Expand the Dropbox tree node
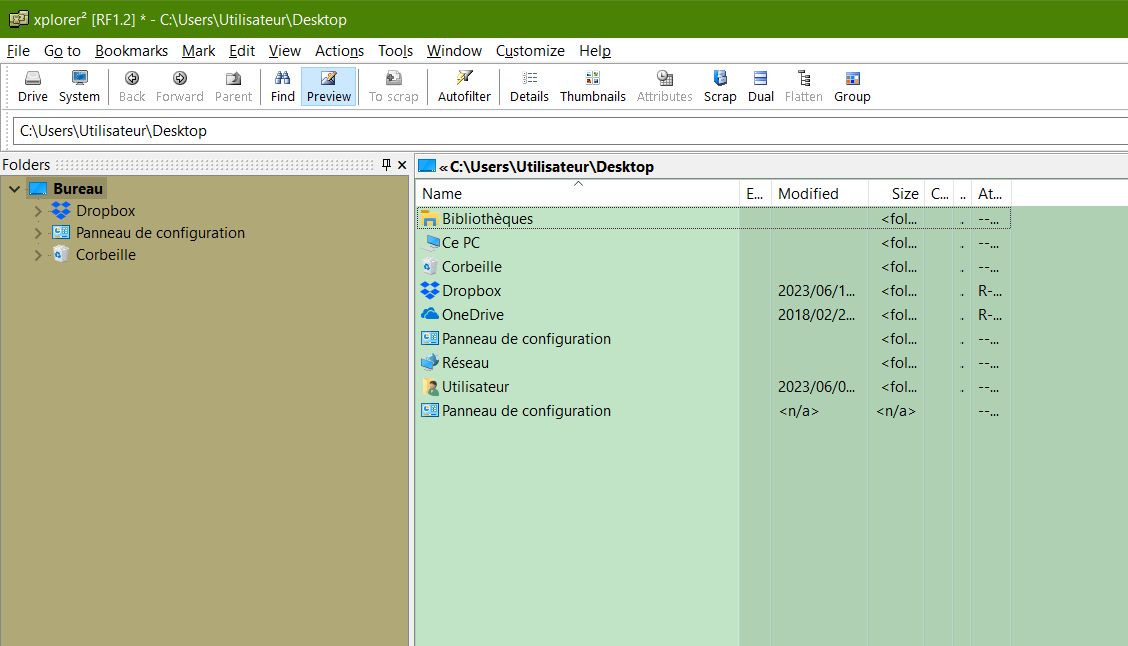 [39, 211]
